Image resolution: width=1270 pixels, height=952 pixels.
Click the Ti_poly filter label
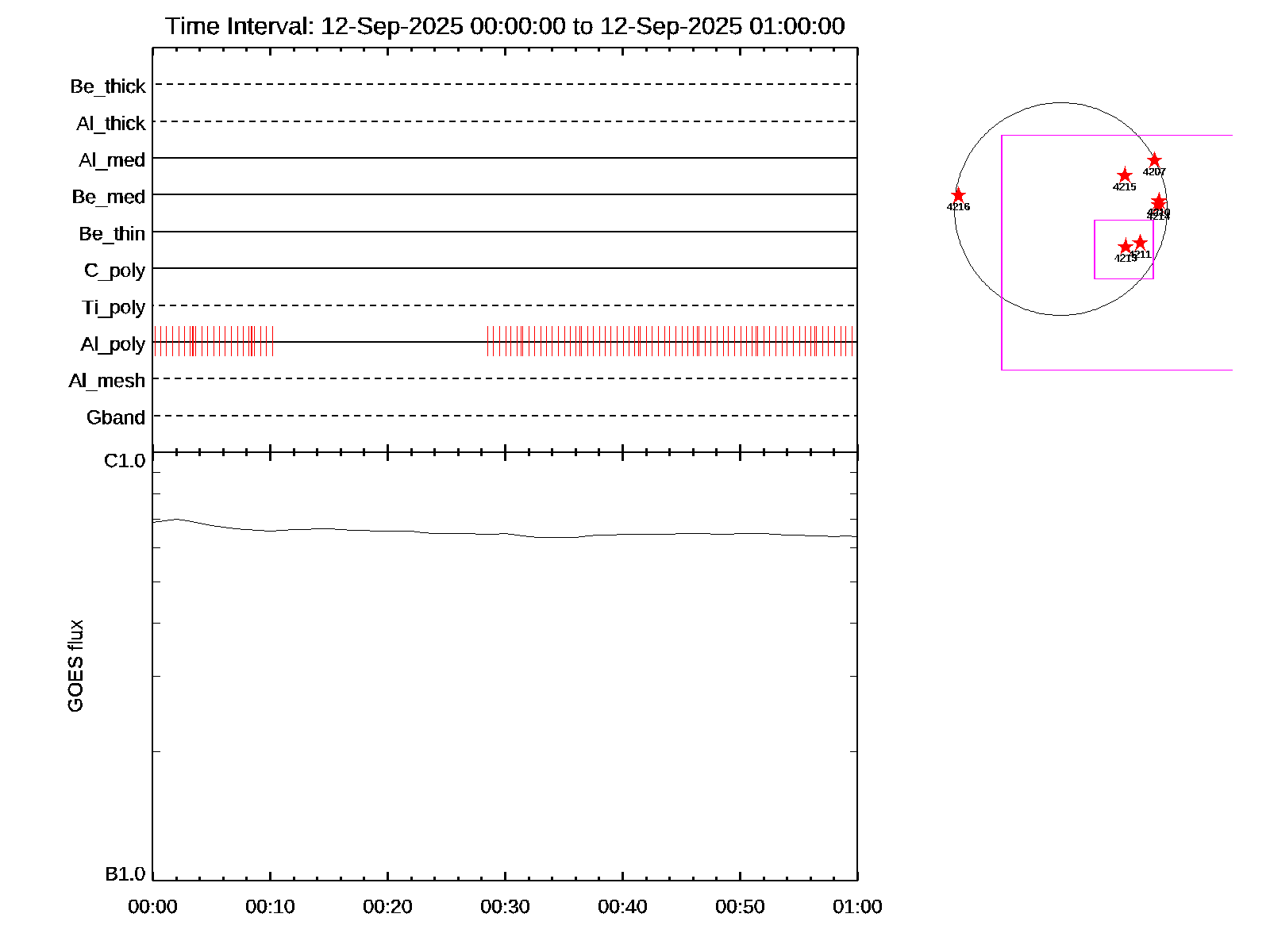(114, 308)
